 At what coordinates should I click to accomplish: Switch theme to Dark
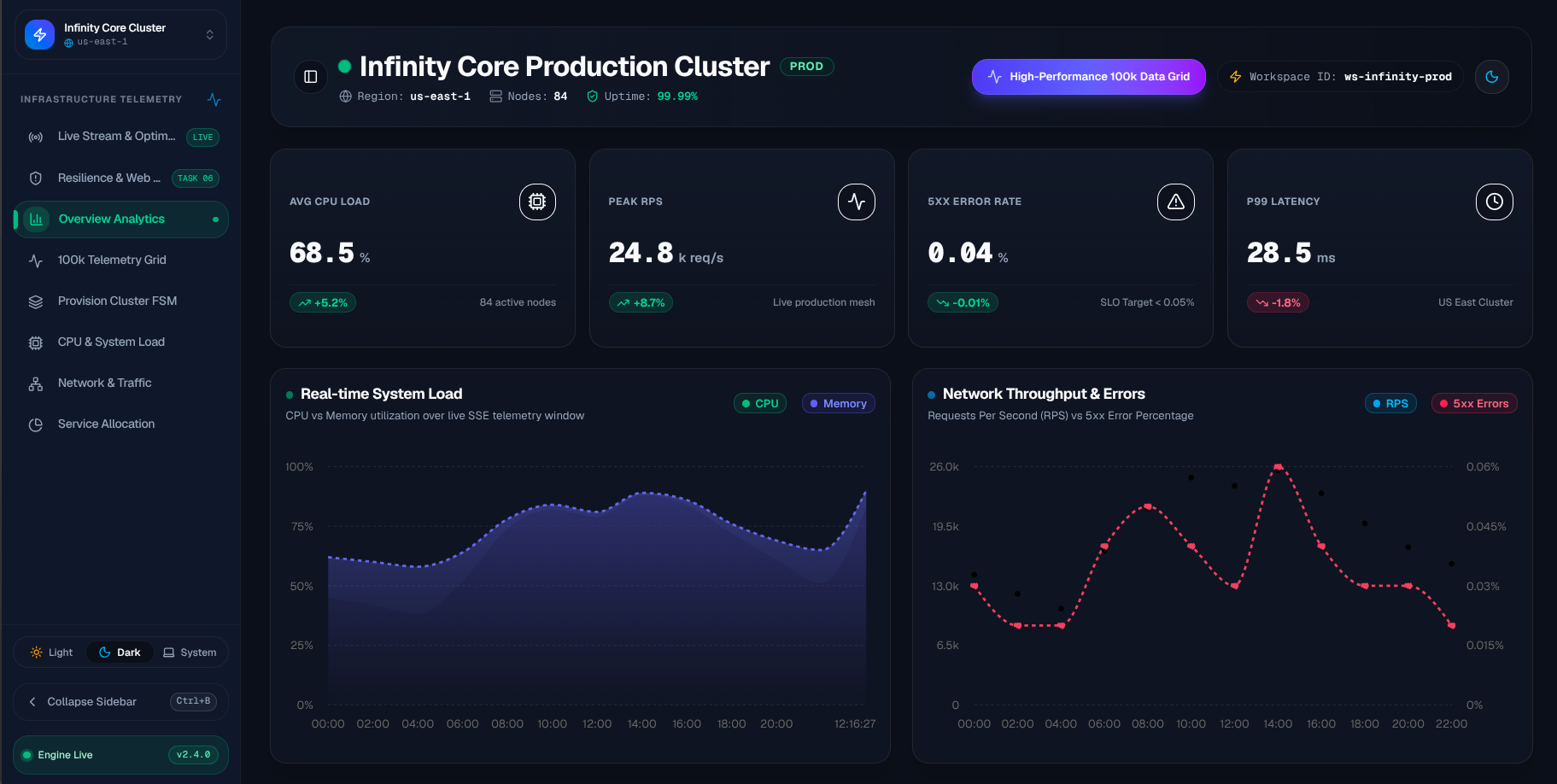(x=120, y=652)
